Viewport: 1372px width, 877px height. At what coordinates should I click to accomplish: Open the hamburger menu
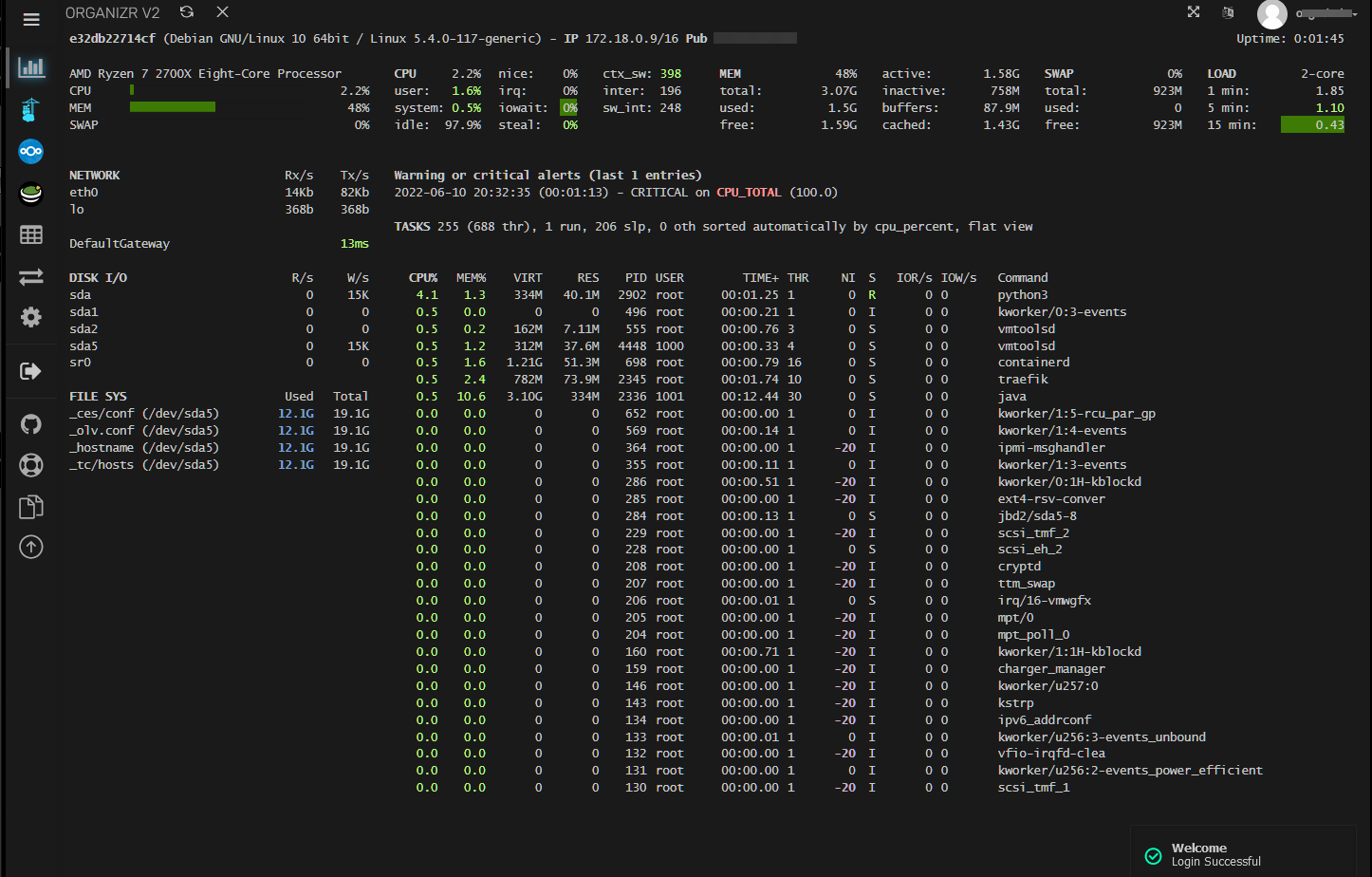[31, 19]
